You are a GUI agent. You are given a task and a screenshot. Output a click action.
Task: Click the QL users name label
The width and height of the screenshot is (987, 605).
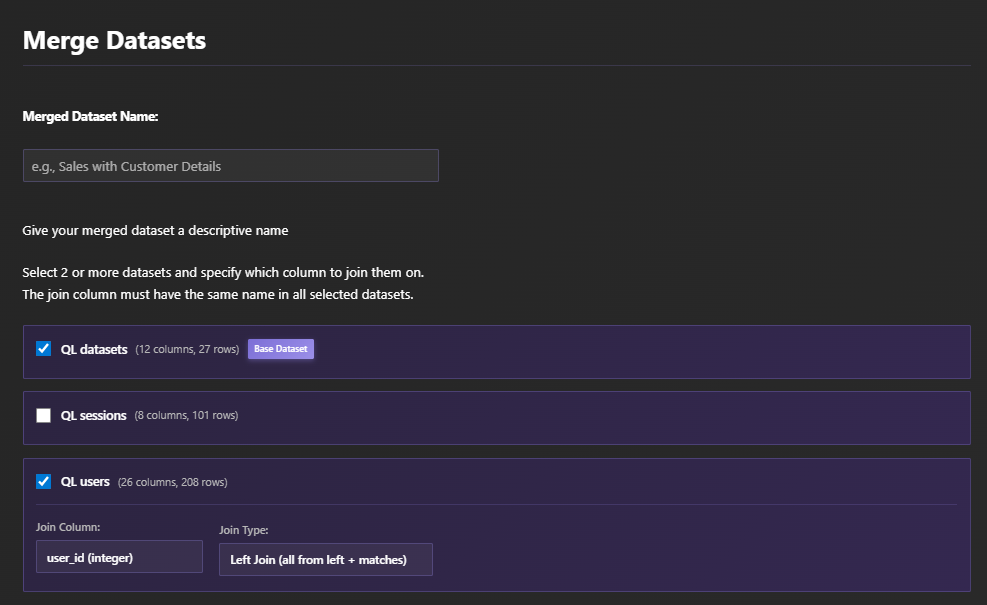click(x=85, y=482)
